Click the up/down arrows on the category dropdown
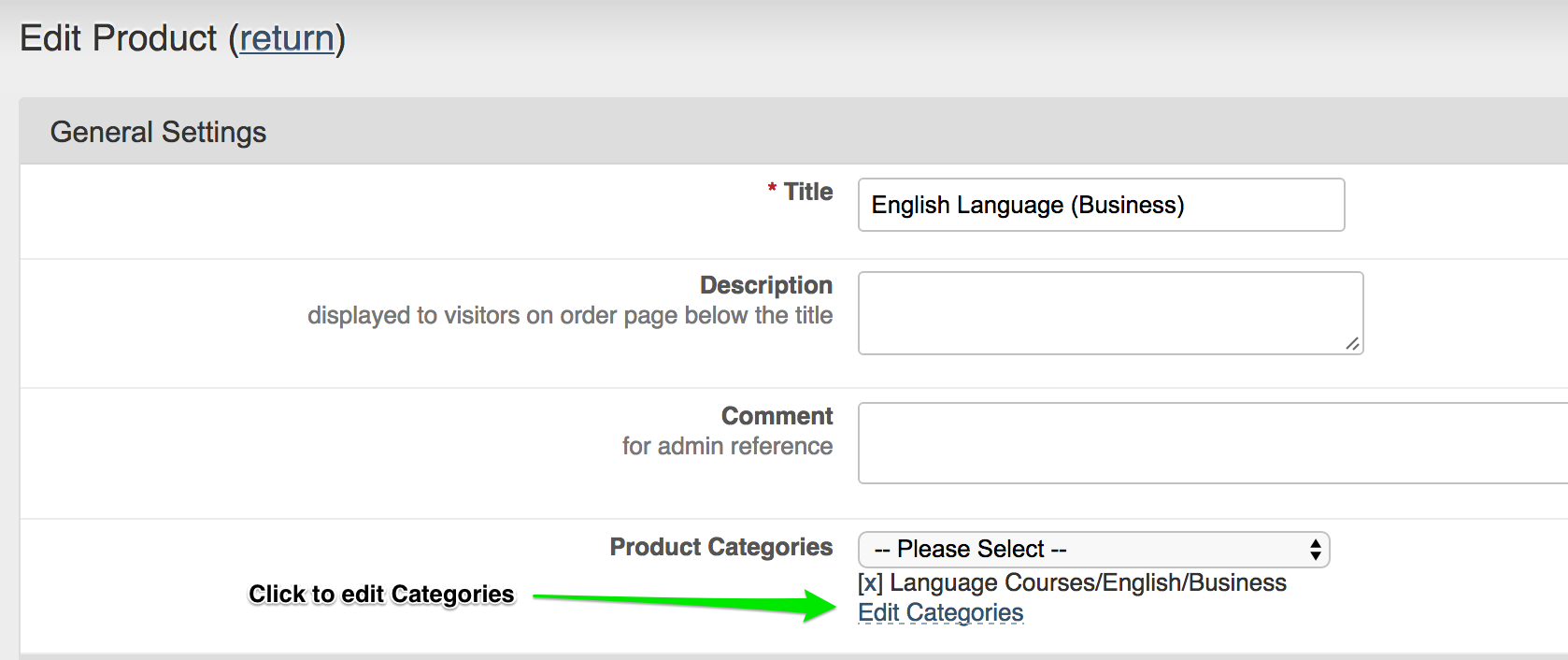 [1315, 550]
